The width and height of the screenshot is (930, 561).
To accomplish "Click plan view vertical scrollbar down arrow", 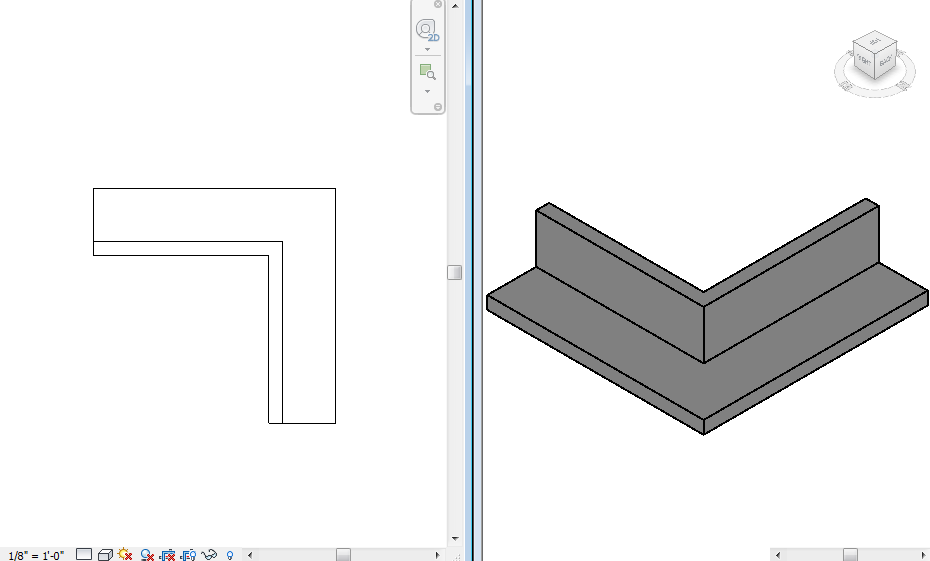I will (455, 538).
